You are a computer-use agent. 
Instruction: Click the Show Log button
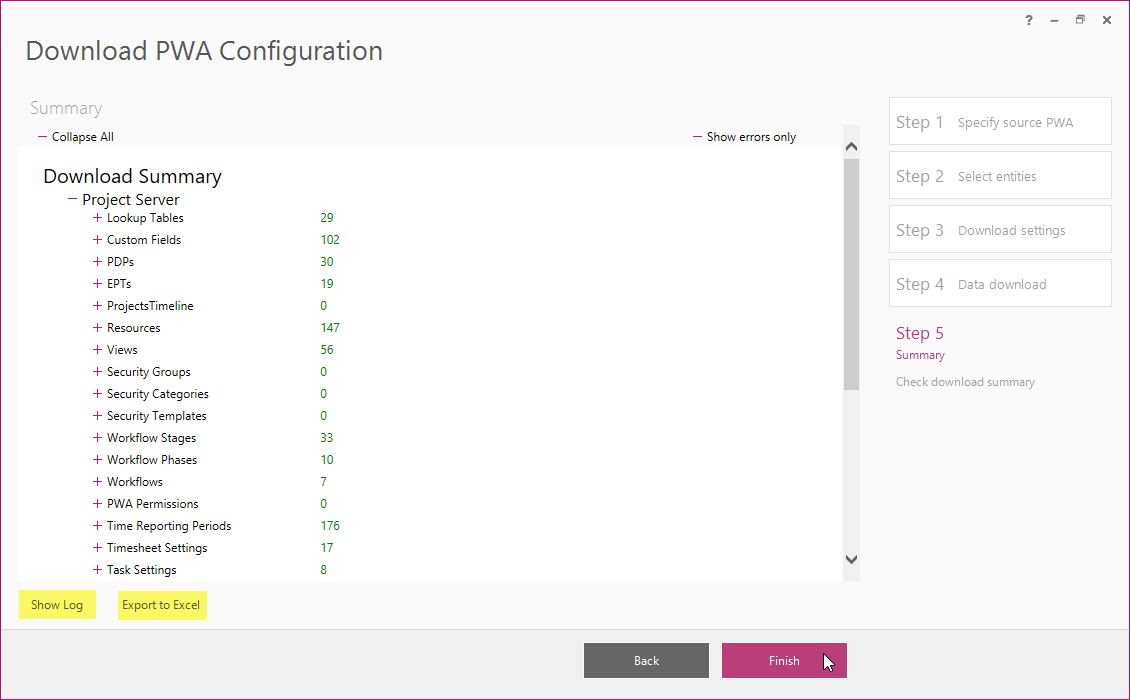tap(57, 605)
